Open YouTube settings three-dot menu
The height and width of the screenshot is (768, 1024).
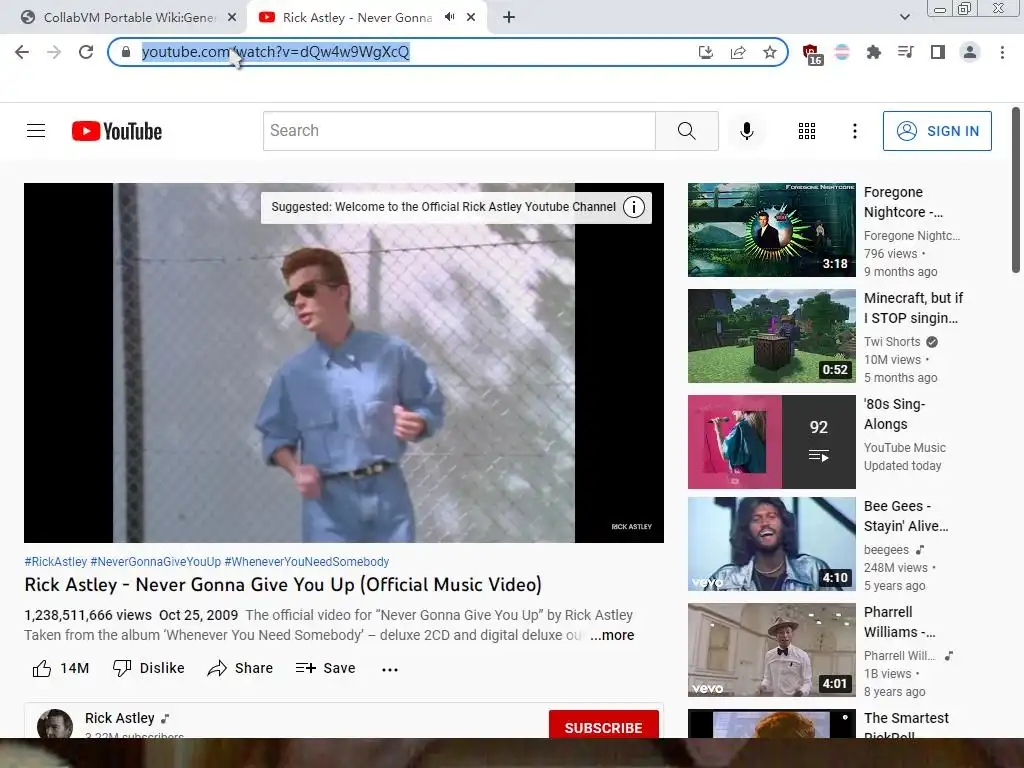[x=854, y=131]
